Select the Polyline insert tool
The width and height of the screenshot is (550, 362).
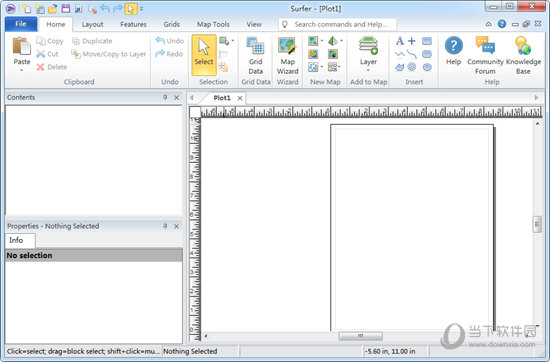pyautogui.click(x=400, y=54)
